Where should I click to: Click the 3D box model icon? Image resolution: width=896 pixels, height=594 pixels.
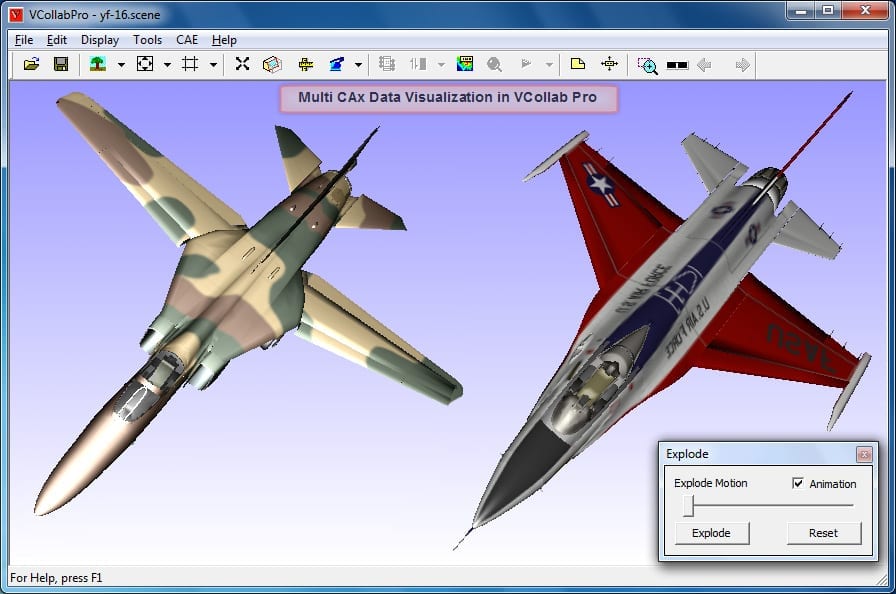[x=272, y=64]
